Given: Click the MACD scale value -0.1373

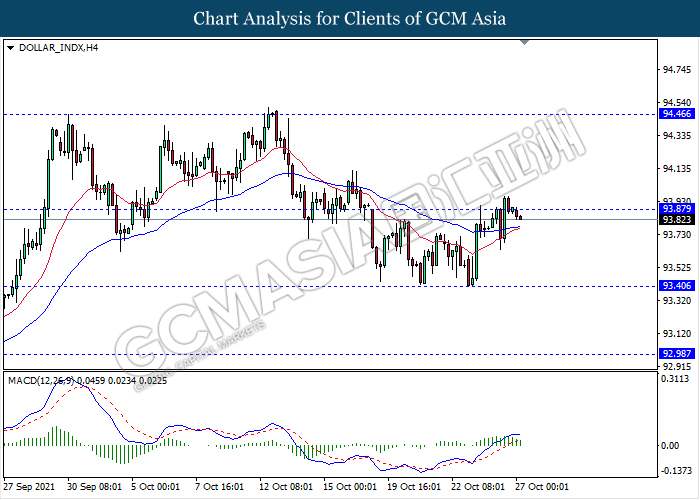Looking at the screenshot, I should point(677,471).
